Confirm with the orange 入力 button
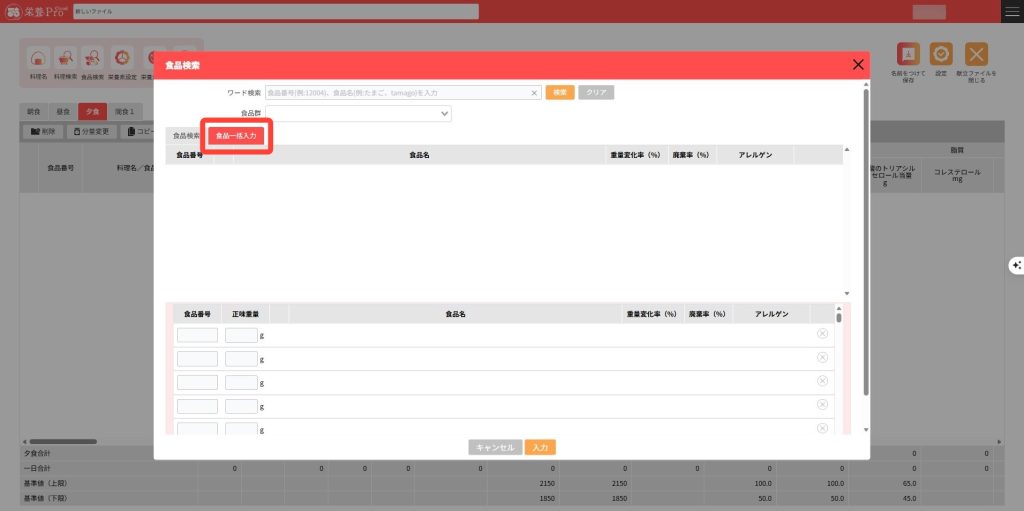This screenshot has height=511, width=1024. coord(540,448)
